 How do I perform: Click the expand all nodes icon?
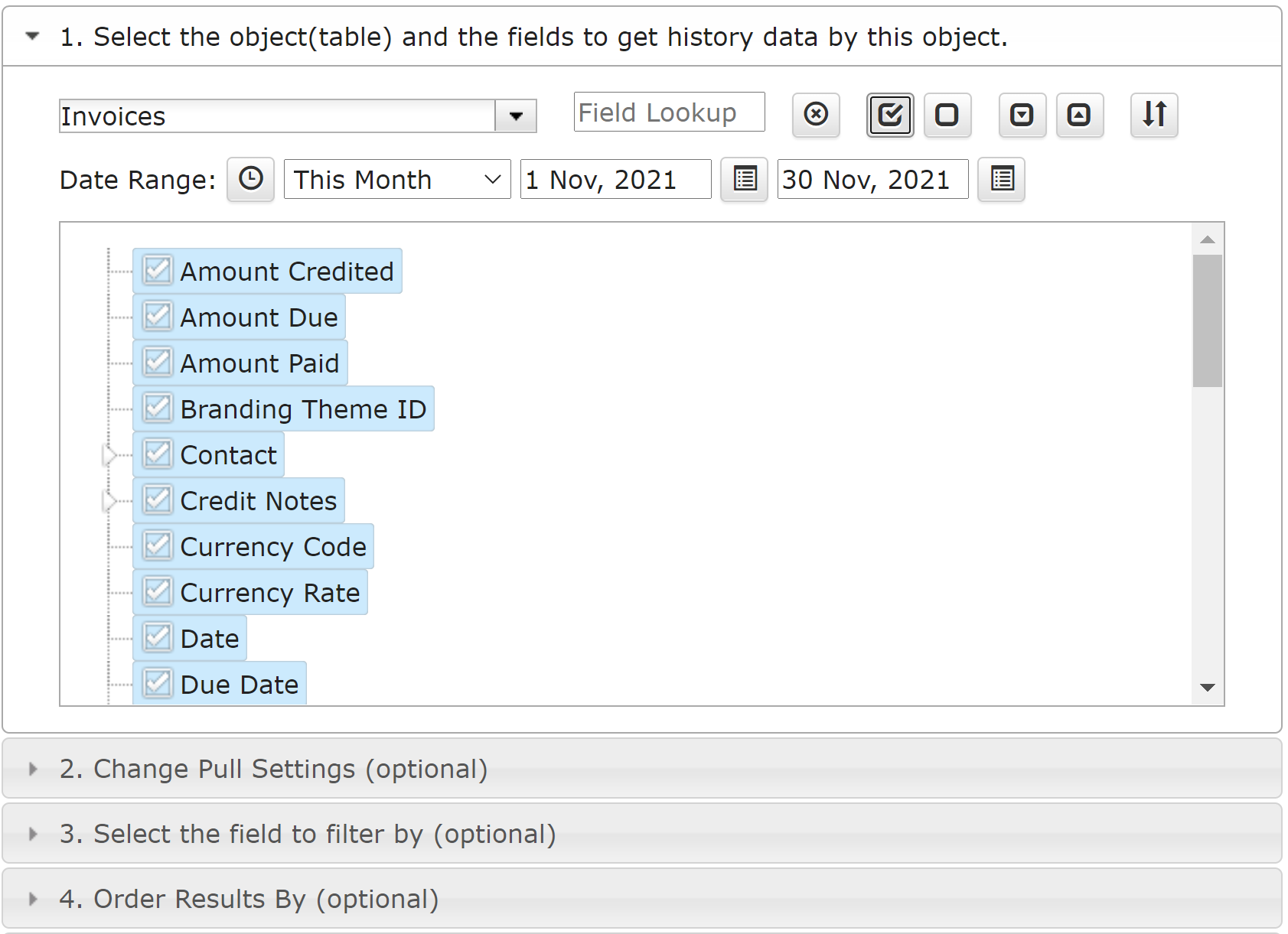click(x=1022, y=115)
